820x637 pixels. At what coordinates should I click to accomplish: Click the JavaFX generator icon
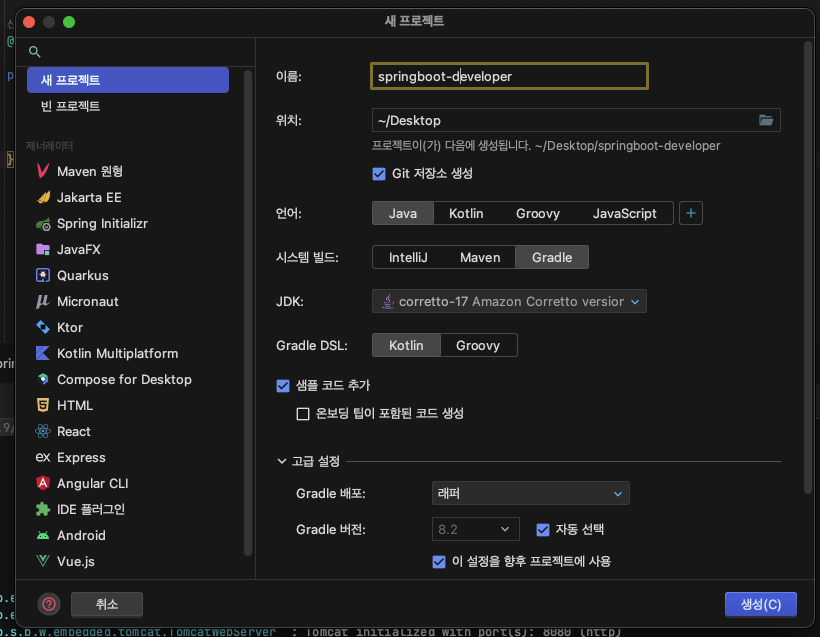(43, 249)
